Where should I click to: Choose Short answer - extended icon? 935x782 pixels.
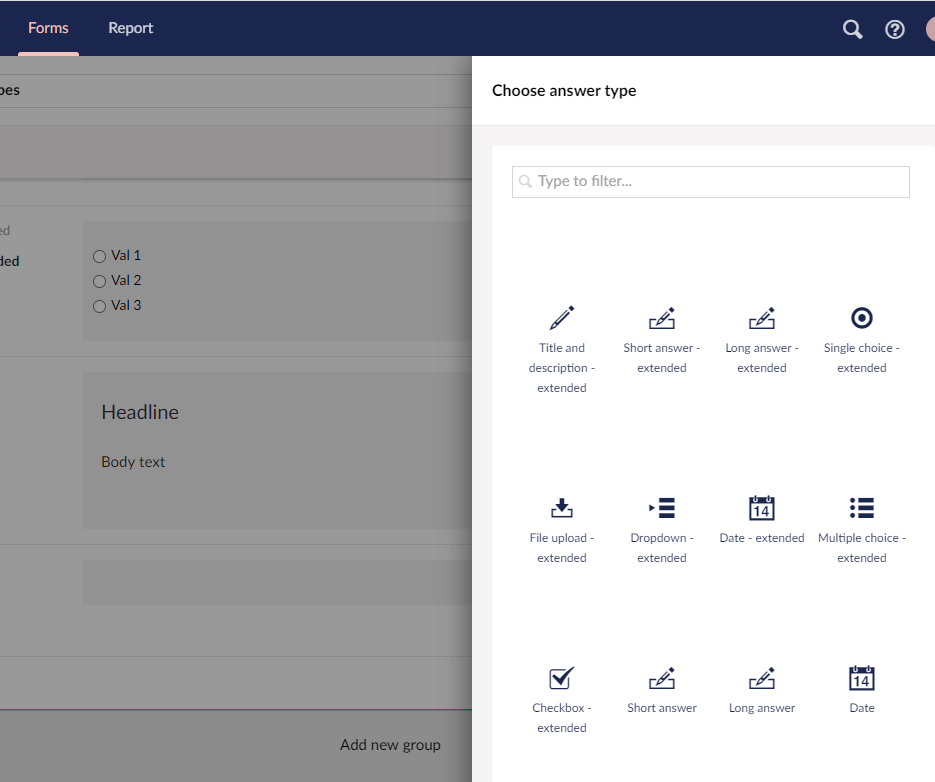(662, 318)
